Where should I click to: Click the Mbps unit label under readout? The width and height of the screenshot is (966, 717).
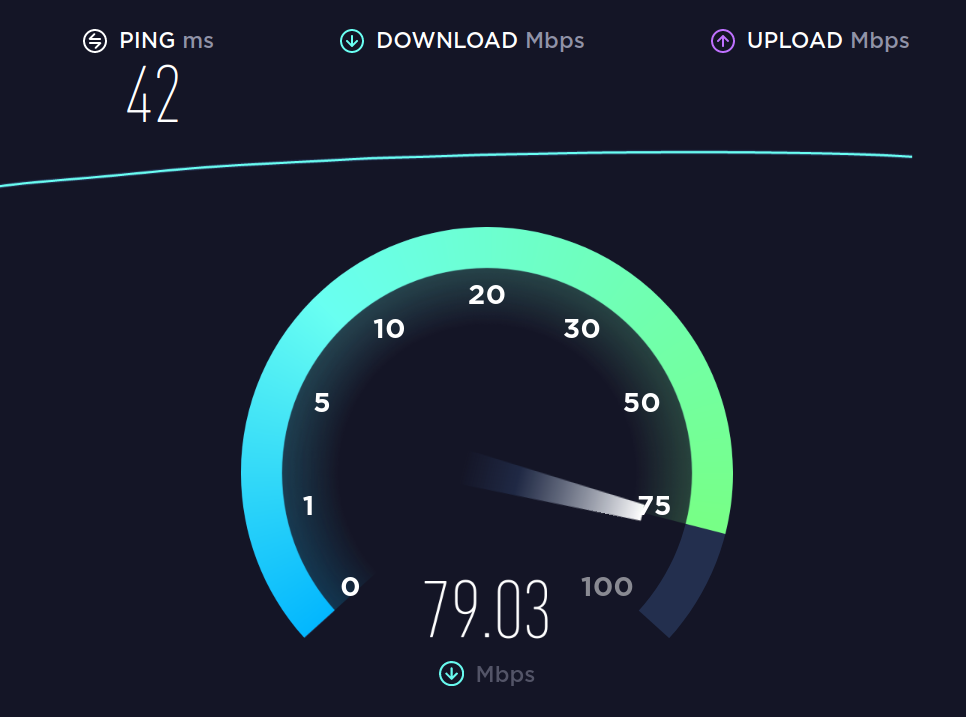click(505, 674)
